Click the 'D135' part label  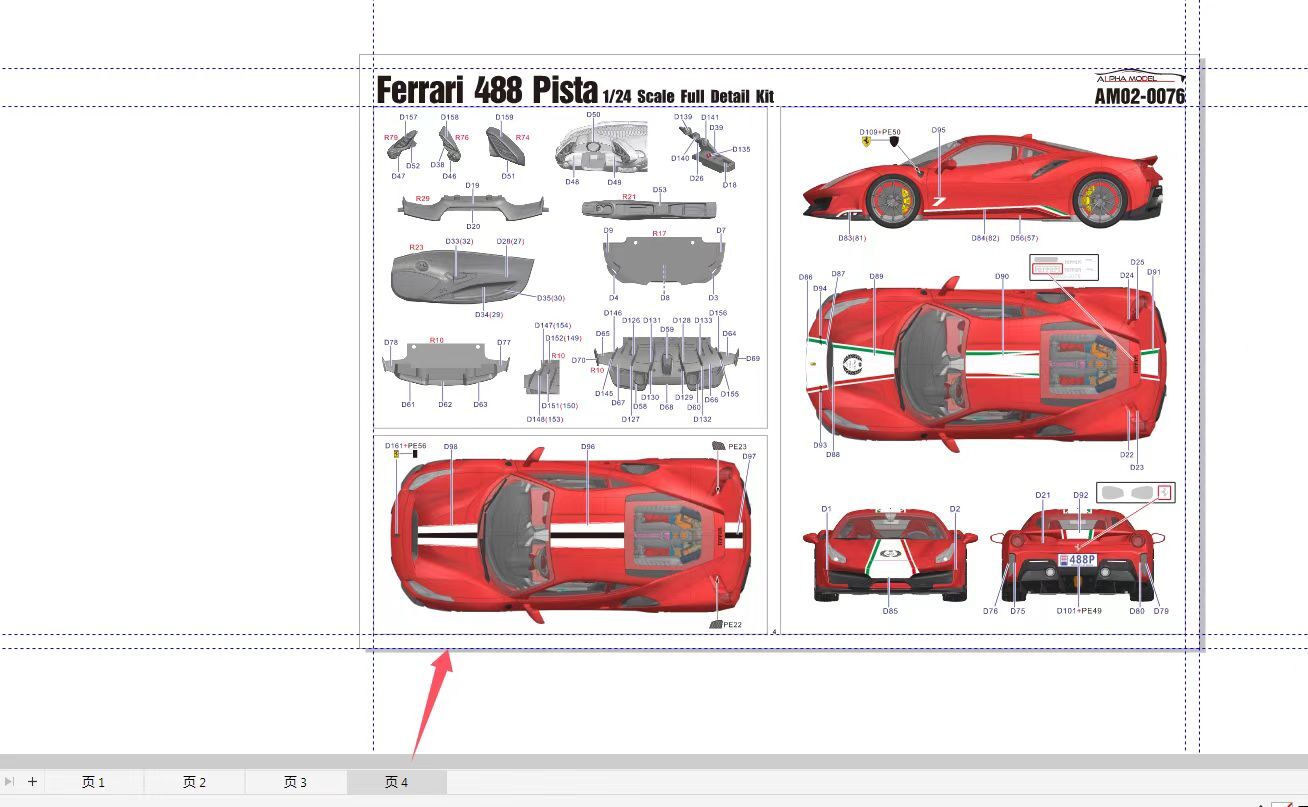point(741,149)
